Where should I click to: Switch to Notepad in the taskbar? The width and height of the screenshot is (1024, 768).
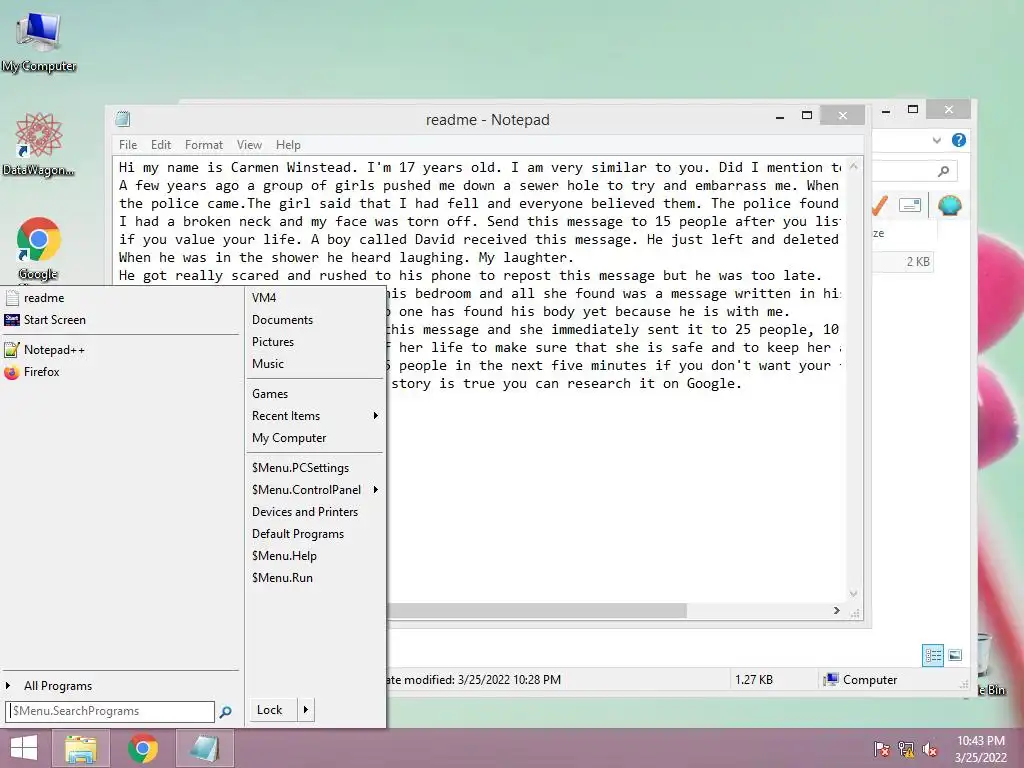204,748
